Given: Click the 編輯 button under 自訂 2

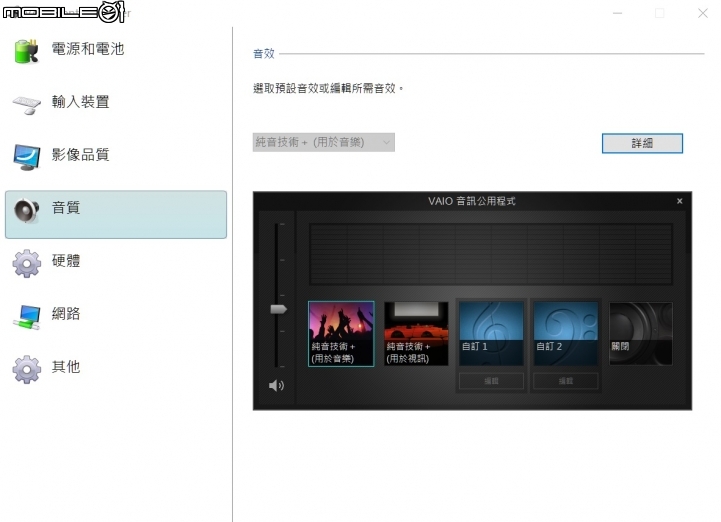Looking at the screenshot, I should click(566, 381).
